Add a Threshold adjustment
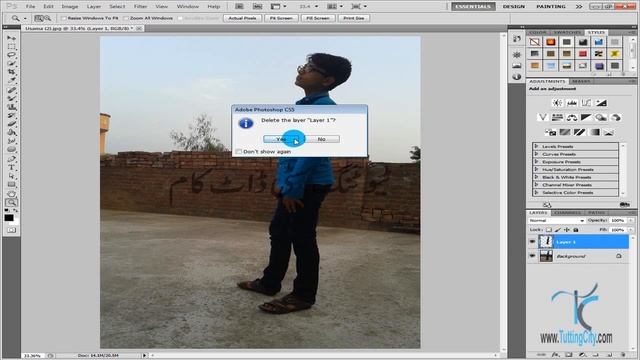The height and width of the screenshot is (360, 640). point(580,132)
